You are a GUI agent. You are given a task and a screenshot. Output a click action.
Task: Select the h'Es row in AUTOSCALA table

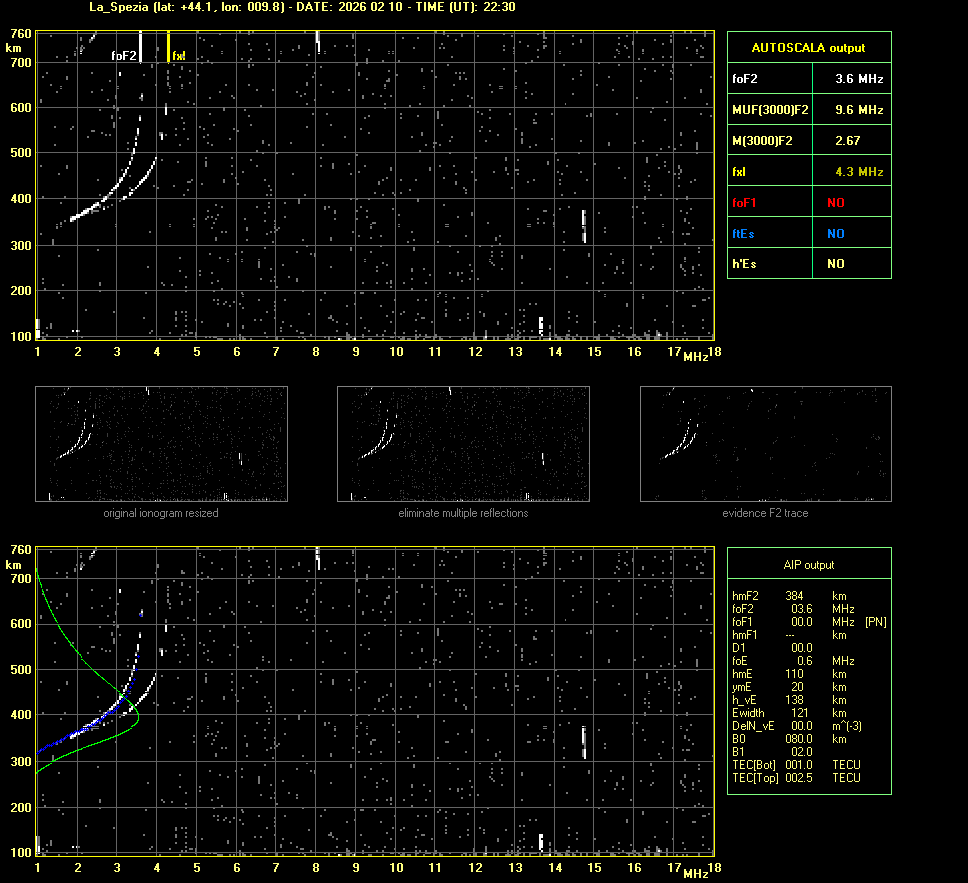808,264
